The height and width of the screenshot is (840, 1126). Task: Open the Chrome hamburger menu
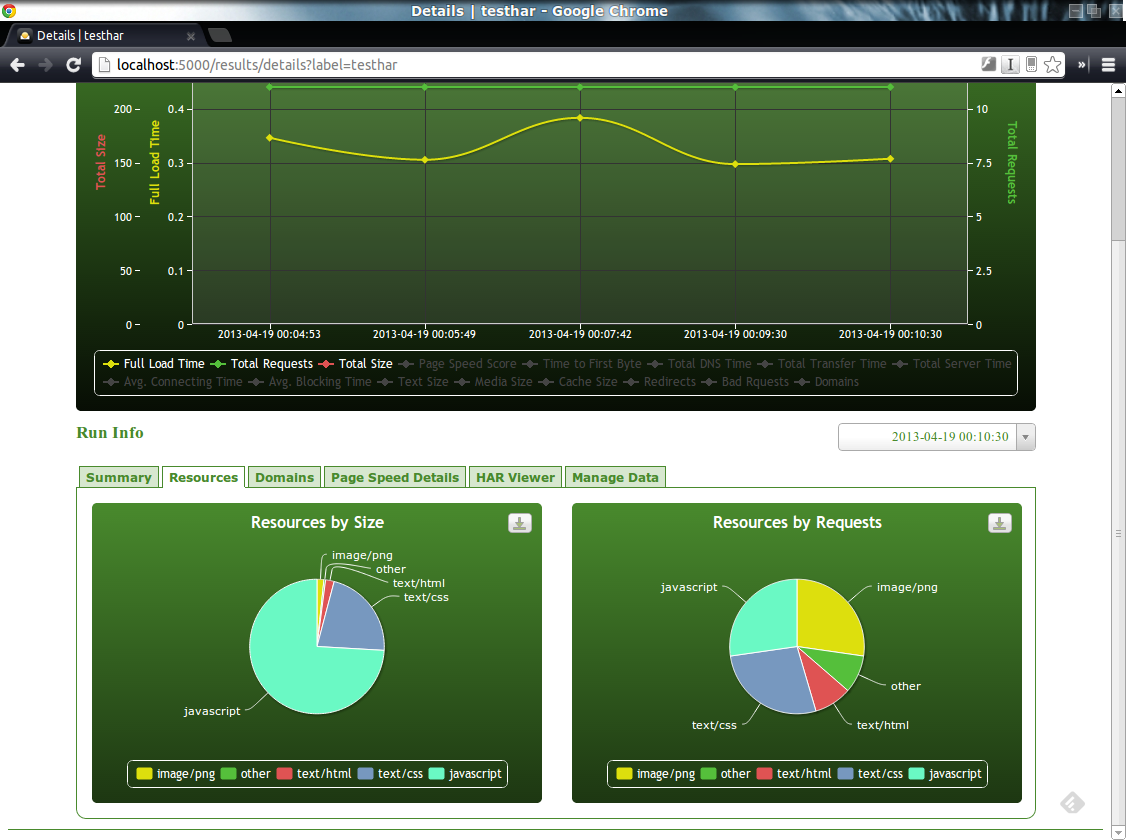1108,65
